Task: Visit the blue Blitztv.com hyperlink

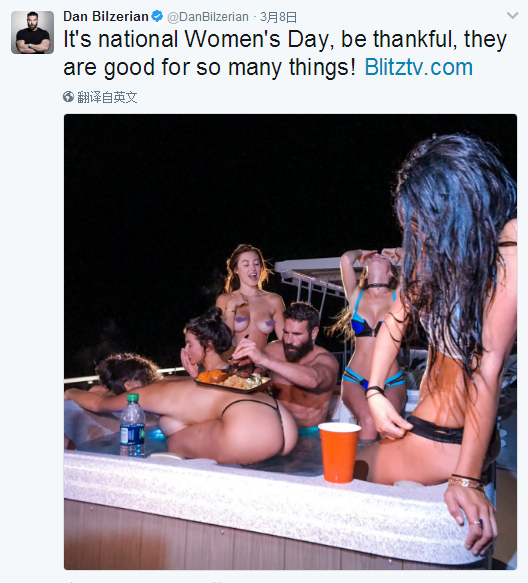Action: 418,67
